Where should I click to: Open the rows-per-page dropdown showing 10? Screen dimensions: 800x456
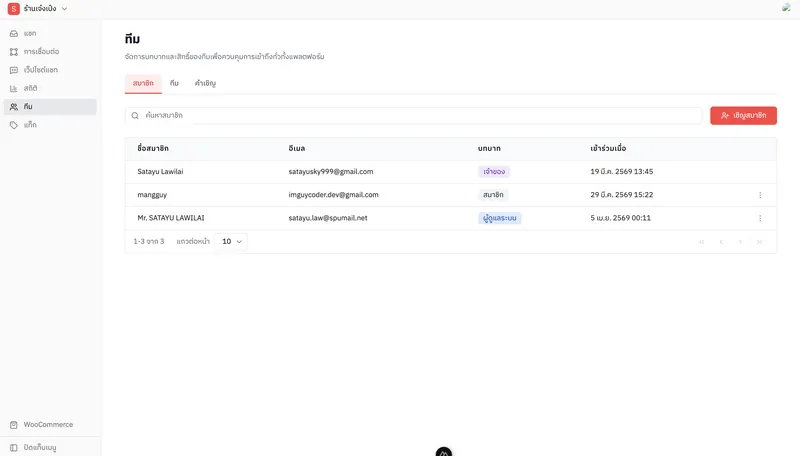(x=231, y=241)
